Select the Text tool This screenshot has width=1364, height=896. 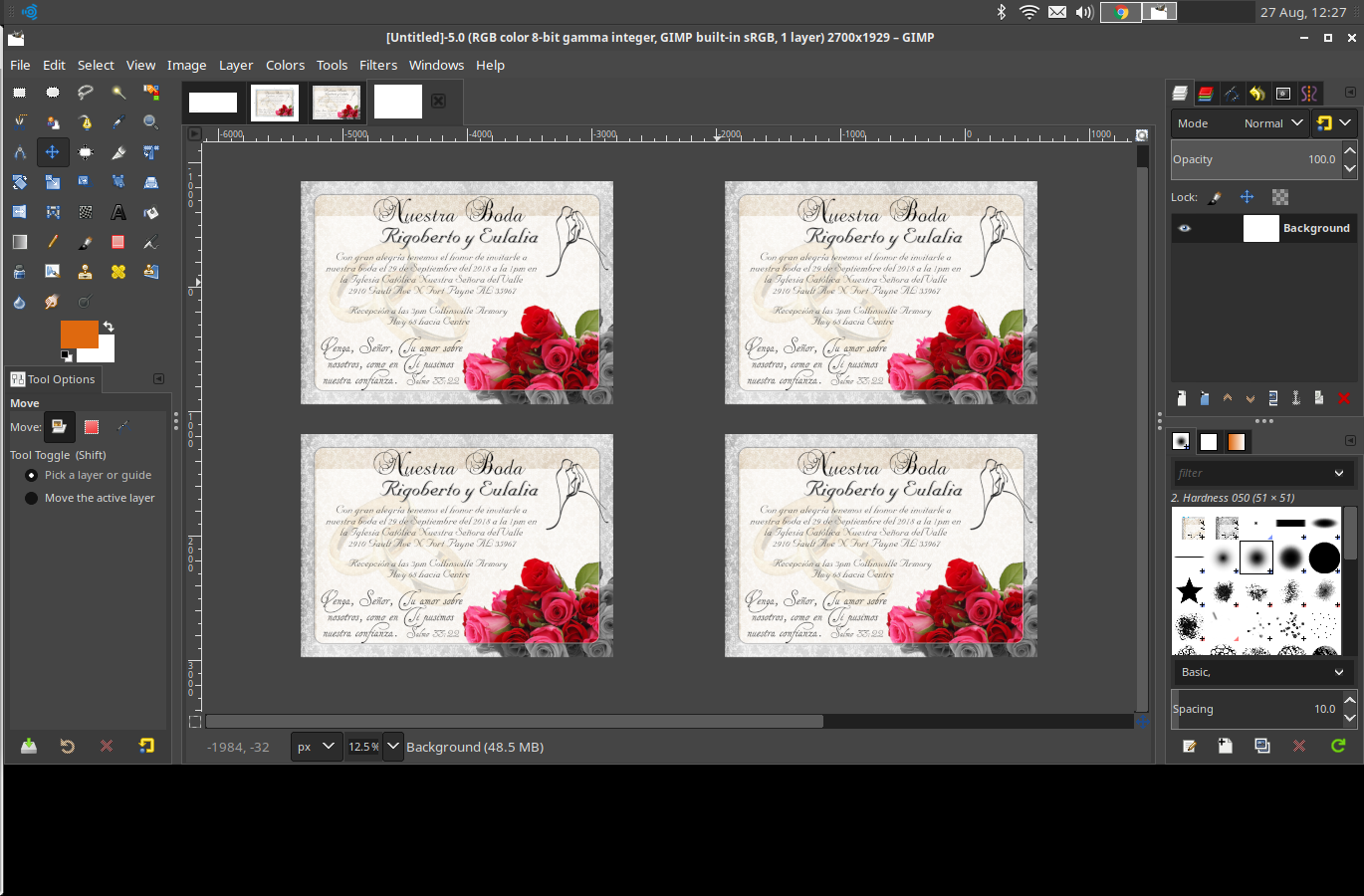click(x=118, y=212)
